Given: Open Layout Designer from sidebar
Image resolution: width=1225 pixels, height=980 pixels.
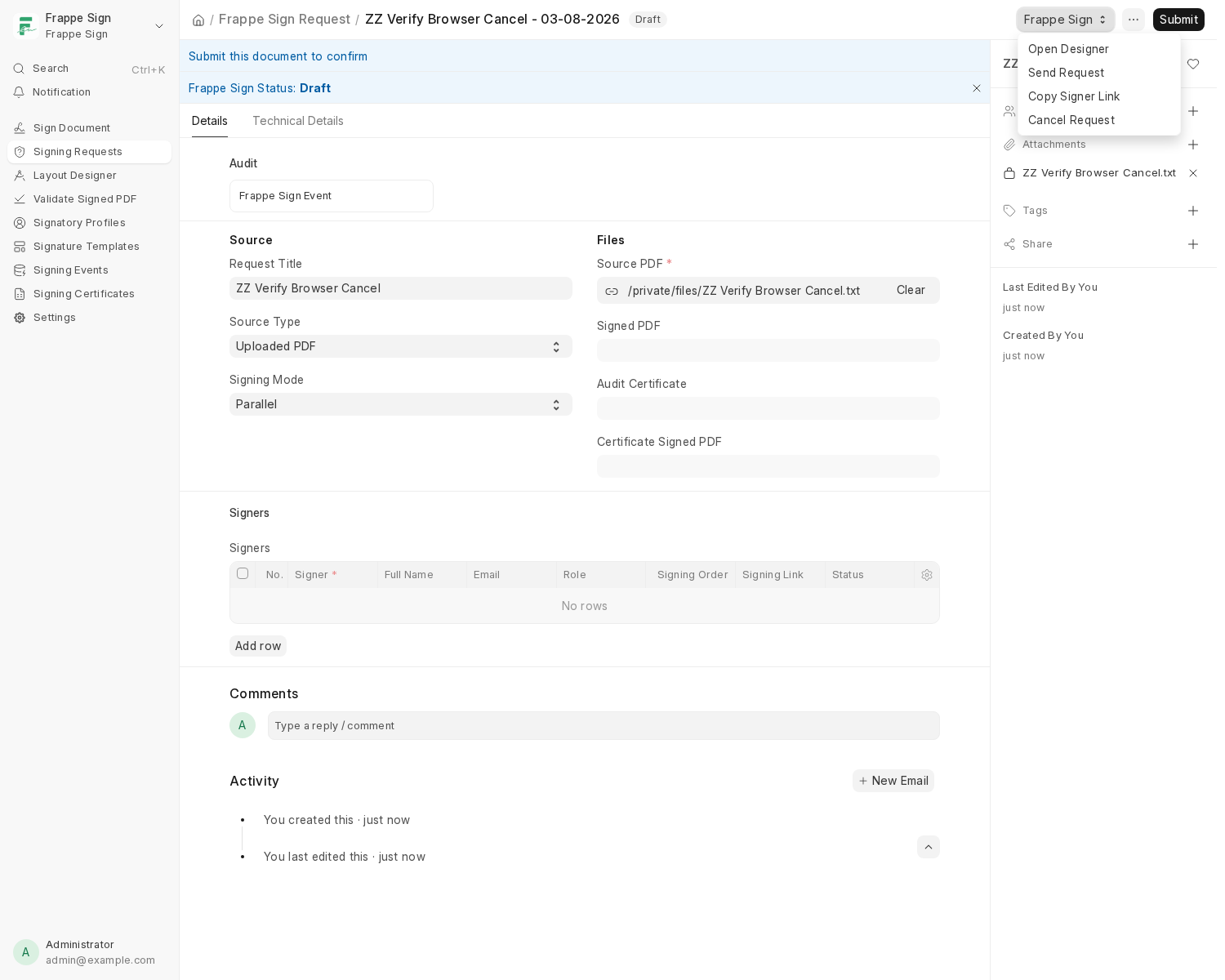Looking at the screenshot, I should tap(90, 176).
